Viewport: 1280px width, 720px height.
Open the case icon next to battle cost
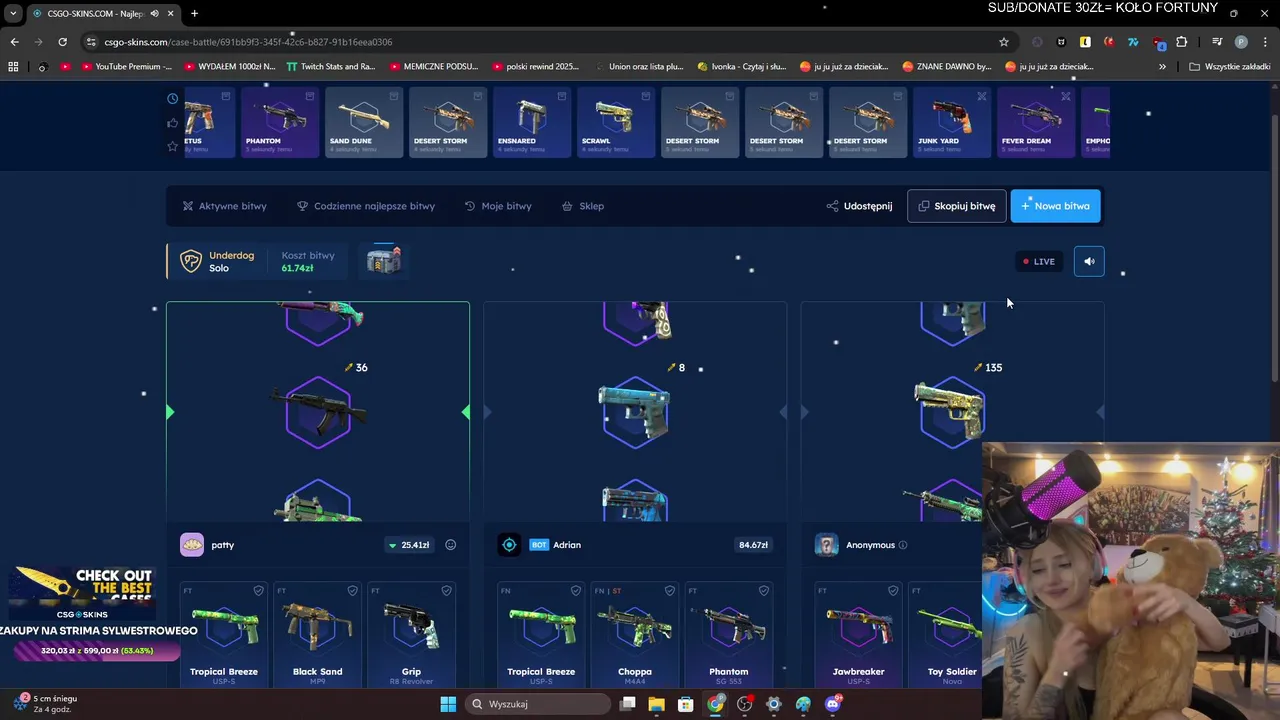pyautogui.click(x=384, y=260)
